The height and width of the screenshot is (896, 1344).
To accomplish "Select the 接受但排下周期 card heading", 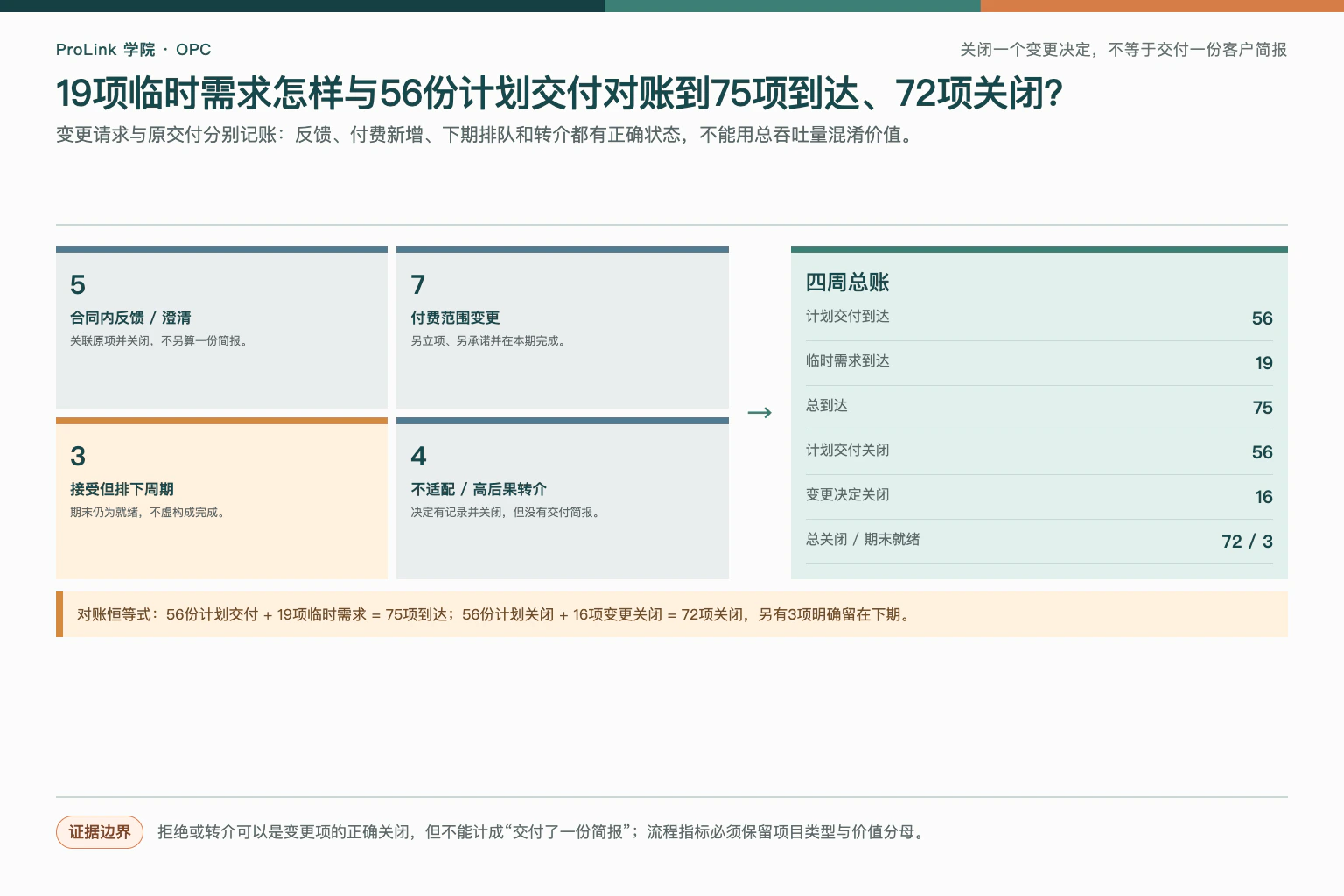I will (x=122, y=489).
